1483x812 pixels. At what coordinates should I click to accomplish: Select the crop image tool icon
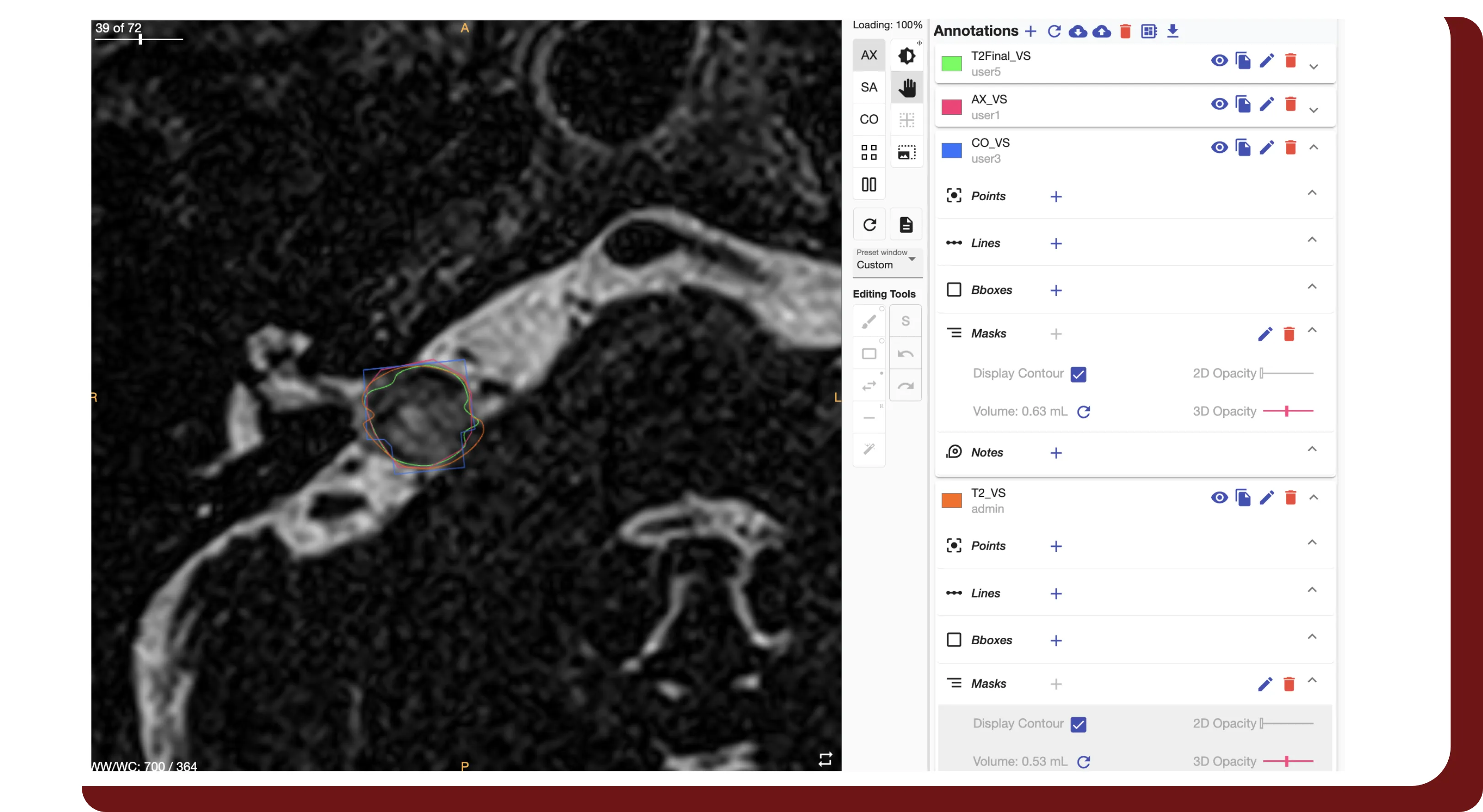pos(906,151)
